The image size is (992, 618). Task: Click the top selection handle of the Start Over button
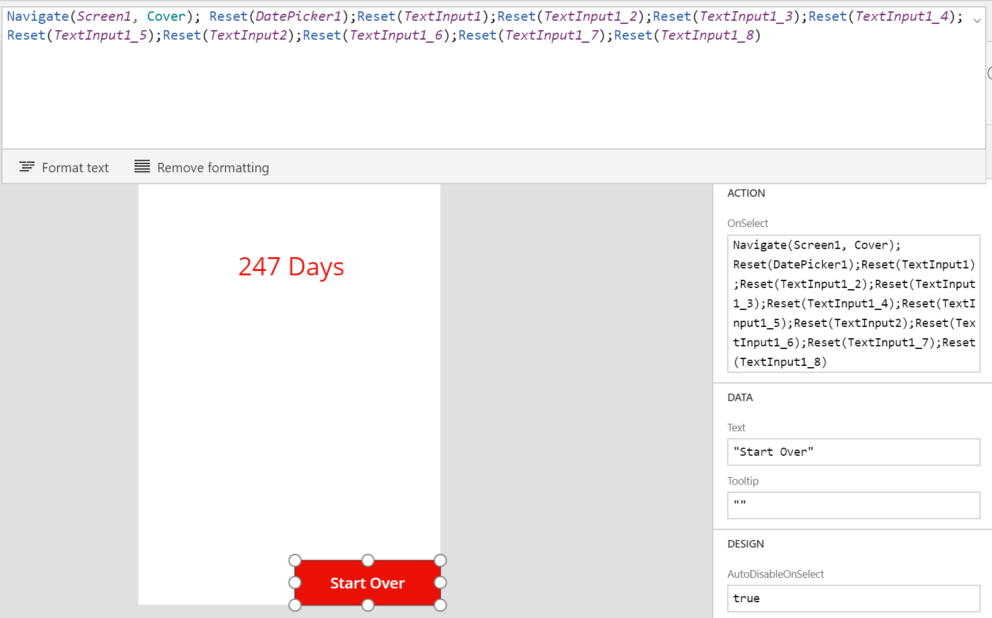pos(368,559)
